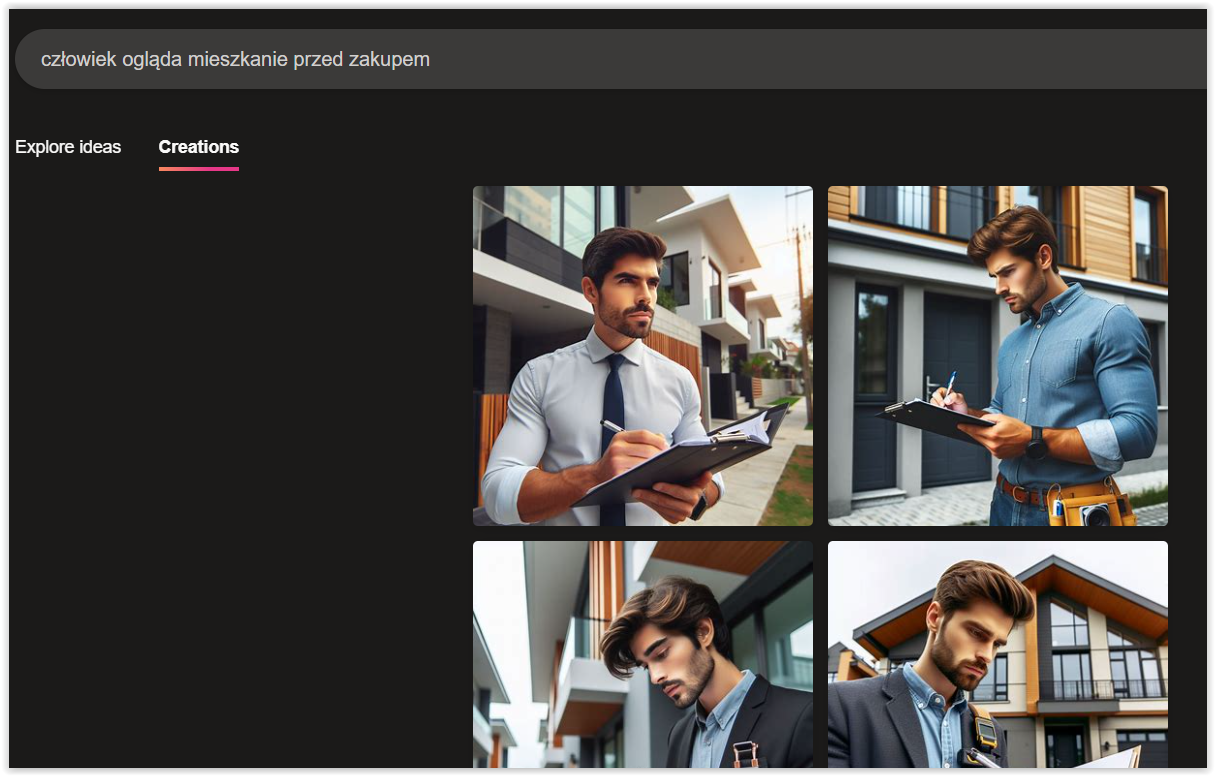Click the pink underline beneath Creations
The width and height of the screenshot is (1215, 776).
pos(198,168)
